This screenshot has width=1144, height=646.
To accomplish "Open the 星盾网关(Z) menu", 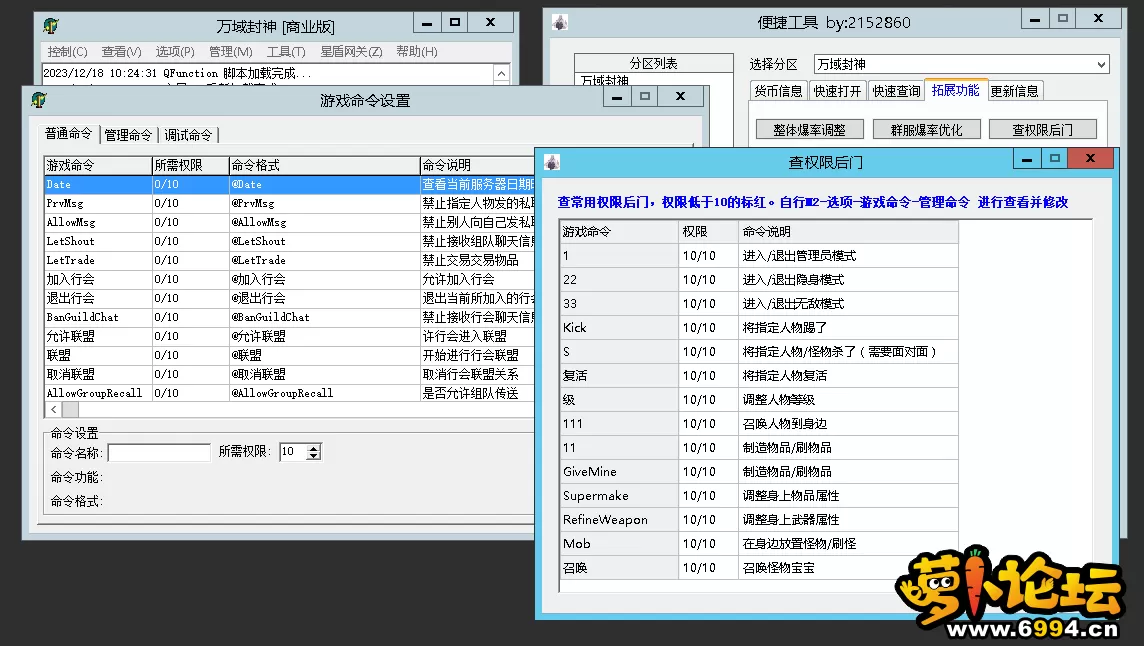I will (351, 52).
